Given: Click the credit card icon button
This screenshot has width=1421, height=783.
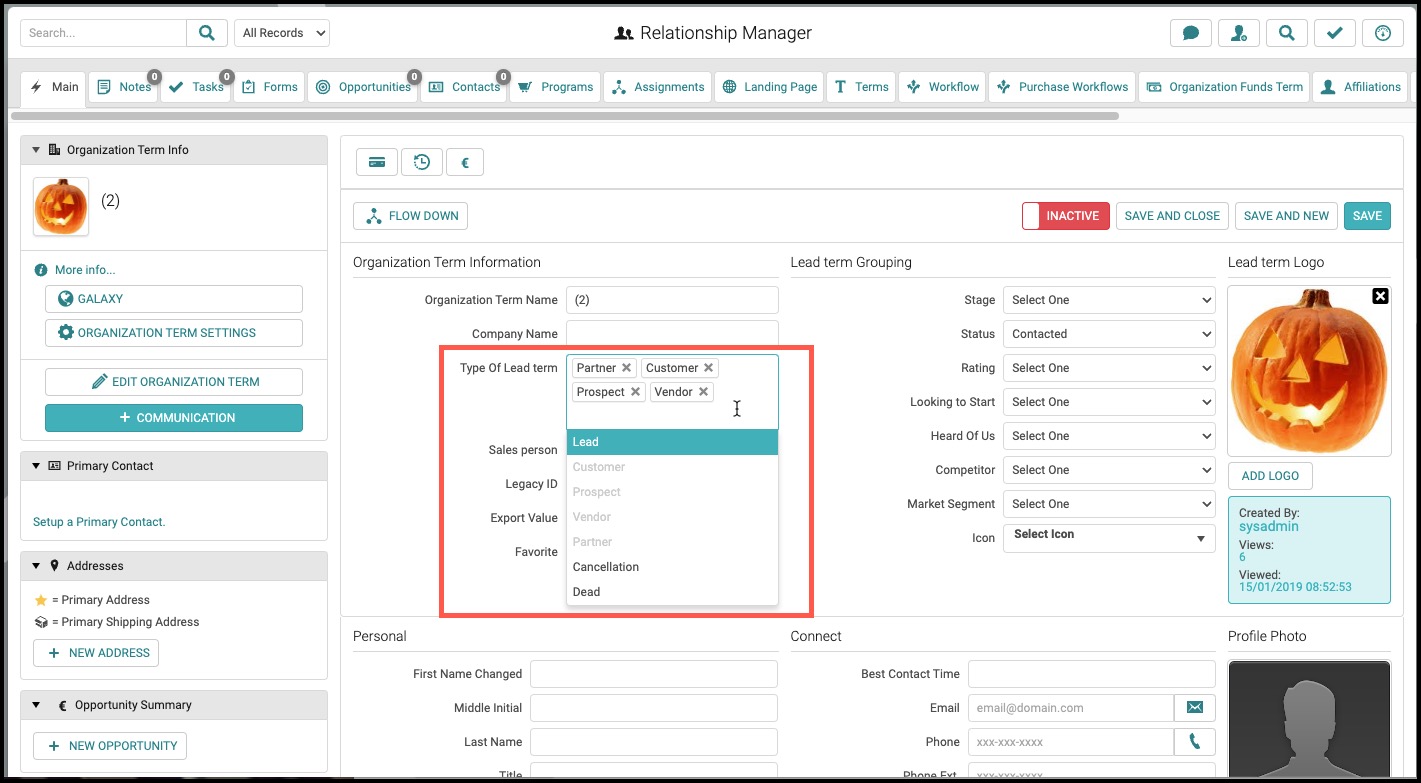Looking at the screenshot, I should click(377, 162).
